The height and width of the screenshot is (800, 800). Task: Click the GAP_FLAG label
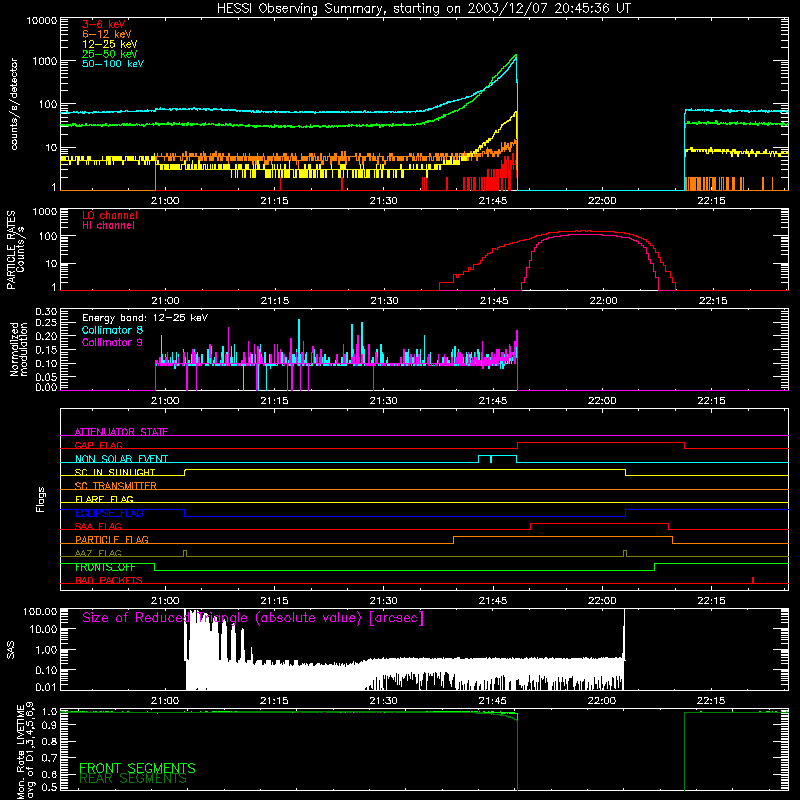coord(98,445)
